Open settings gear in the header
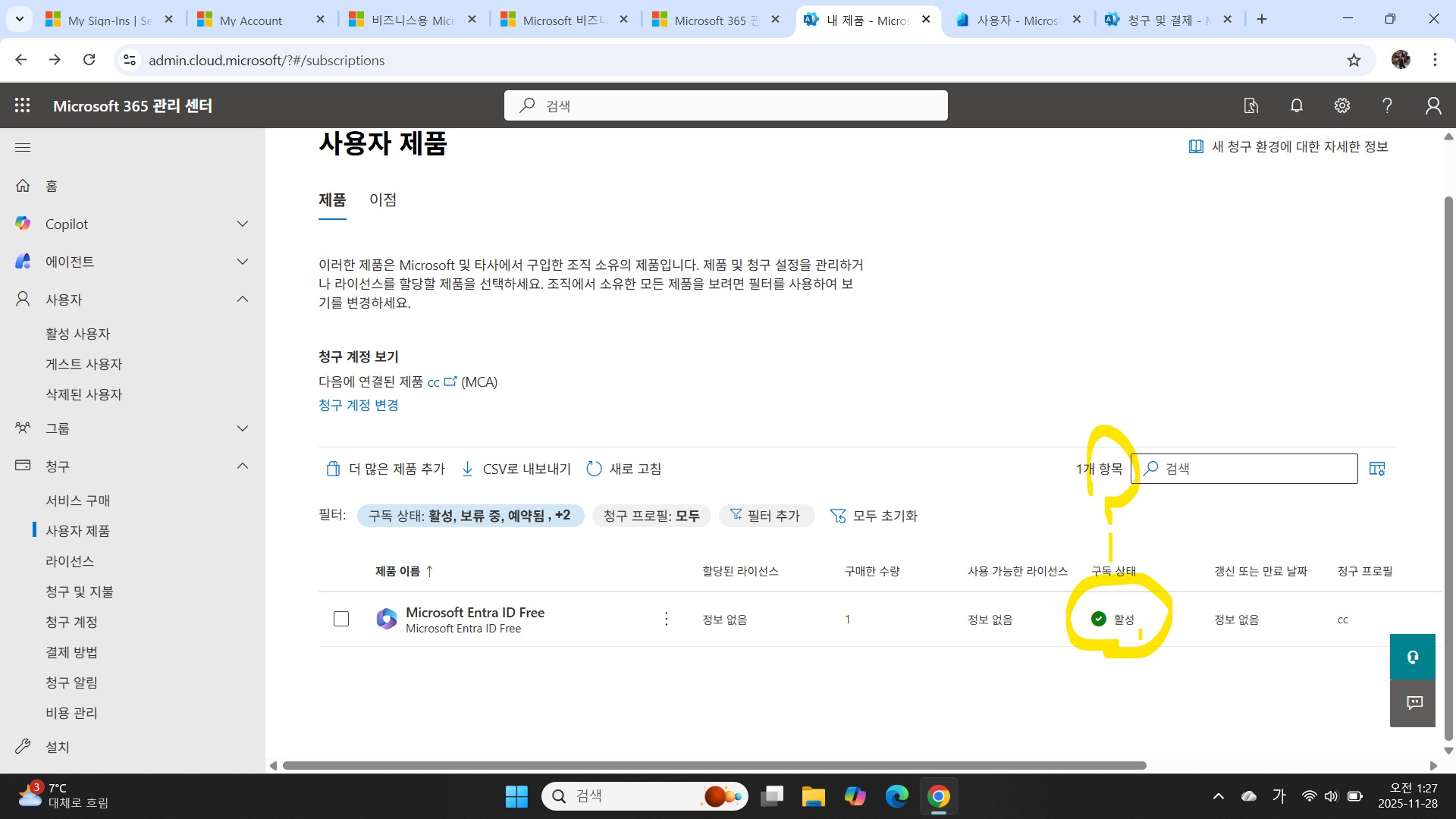The height and width of the screenshot is (819, 1456). (1342, 105)
